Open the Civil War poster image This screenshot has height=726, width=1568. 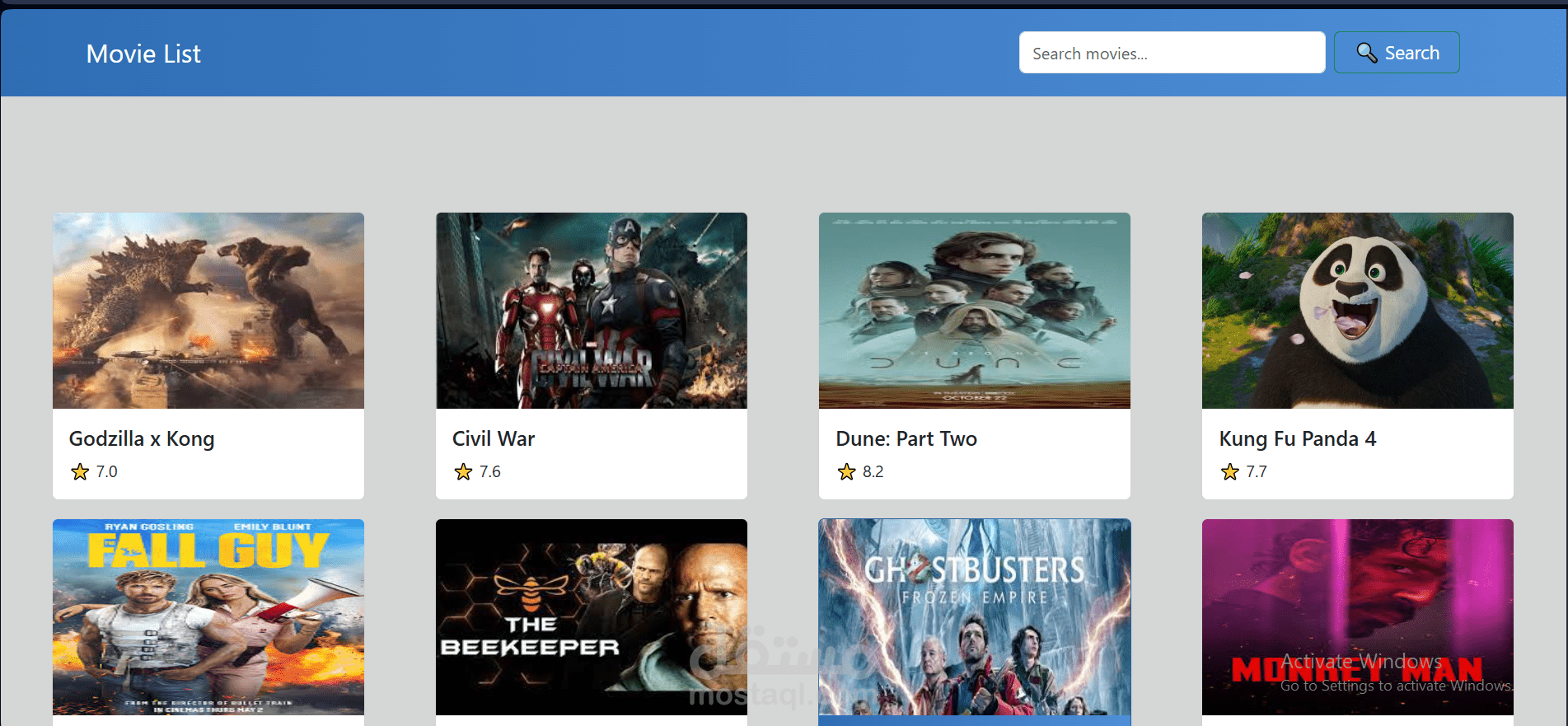click(592, 311)
